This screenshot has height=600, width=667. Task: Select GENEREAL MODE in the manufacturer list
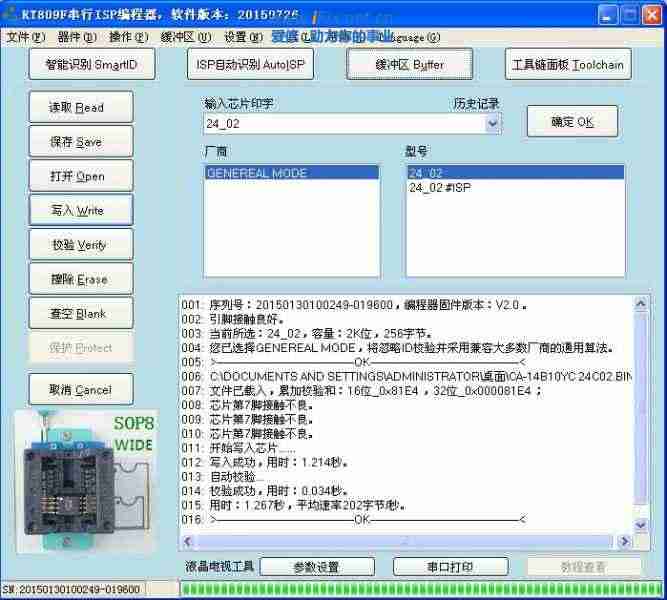[291, 173]
